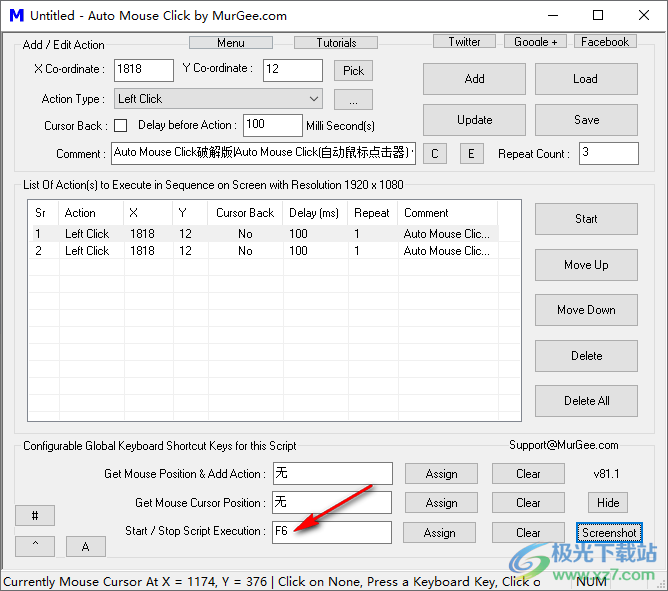Clear shortcut for Get Mouse Cursor Position
The height and width of the screenshot is (591, 668).
tap(528, 503)
